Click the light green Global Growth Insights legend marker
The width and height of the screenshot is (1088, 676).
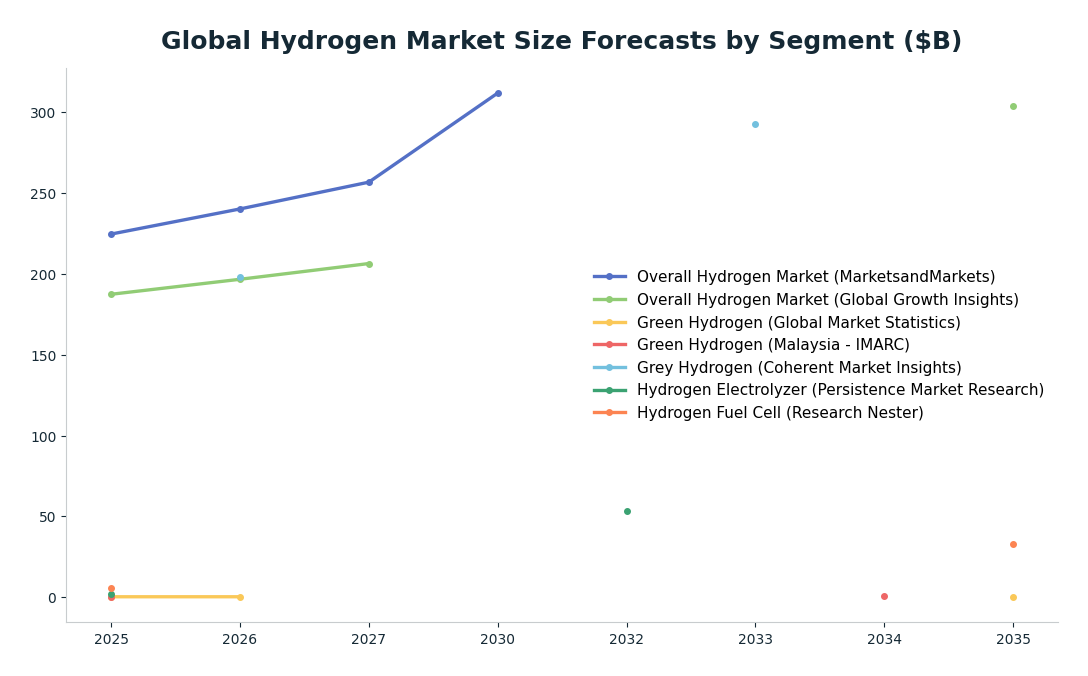[610, 300]
